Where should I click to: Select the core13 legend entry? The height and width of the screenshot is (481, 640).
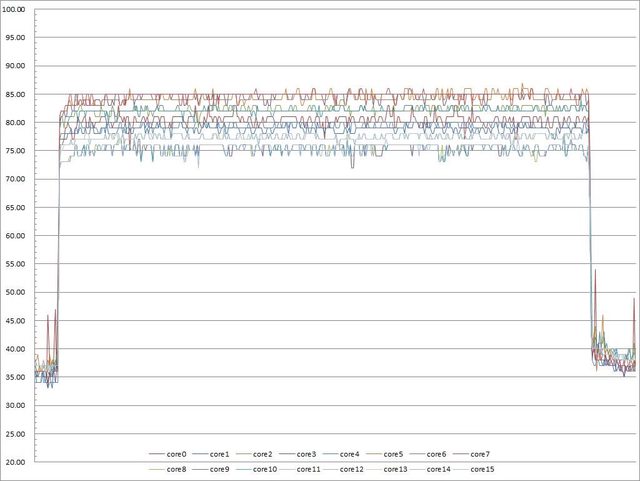click(395, 468)
